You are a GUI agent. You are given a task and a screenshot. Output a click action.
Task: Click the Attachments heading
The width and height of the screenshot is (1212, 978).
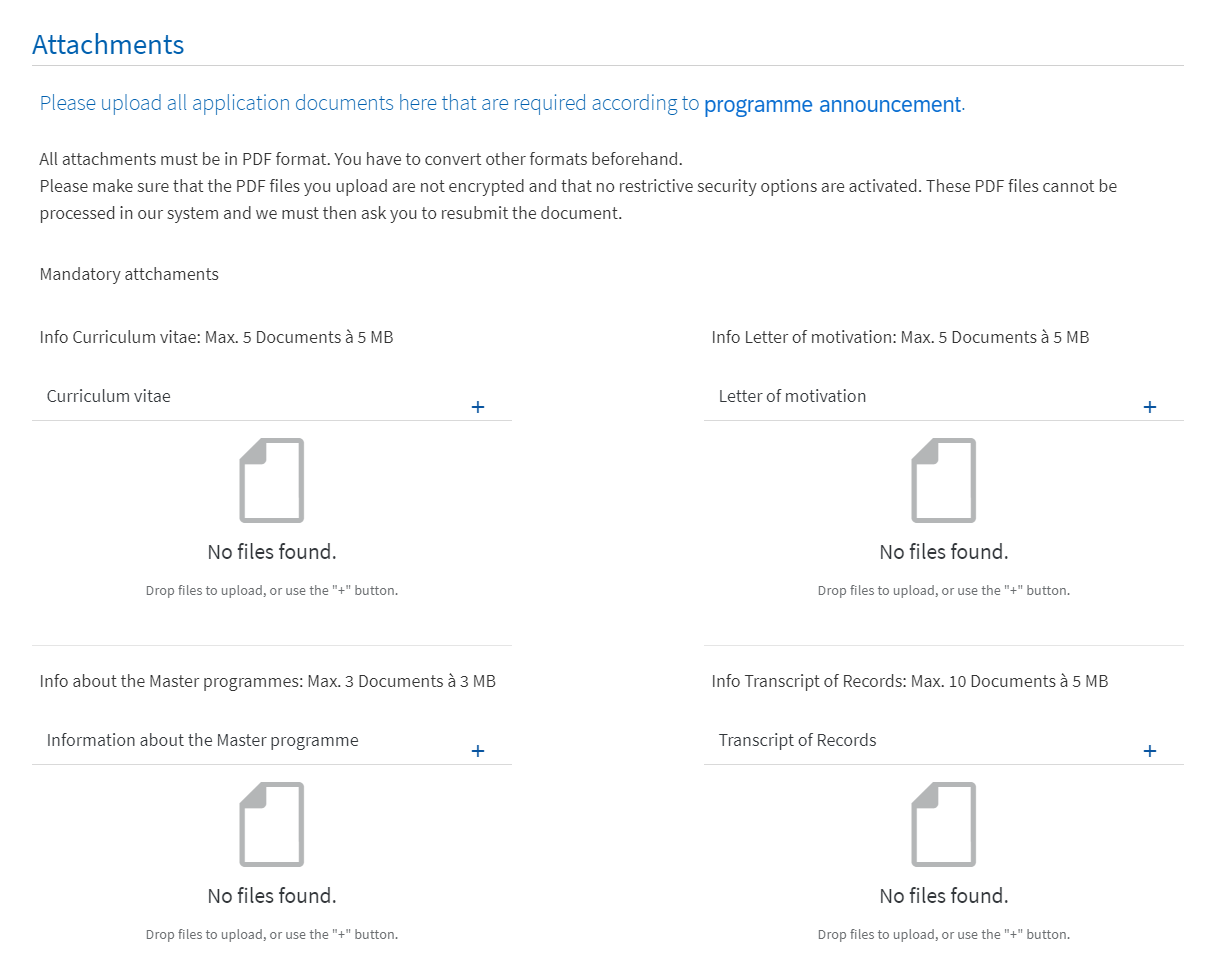pyautogui.click(x=108, y=45)
